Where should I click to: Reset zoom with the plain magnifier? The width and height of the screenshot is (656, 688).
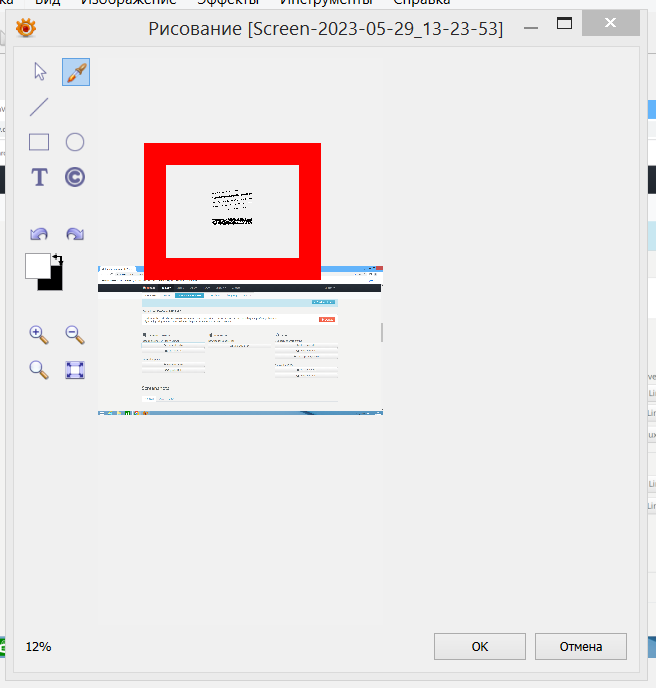point(39,370)
